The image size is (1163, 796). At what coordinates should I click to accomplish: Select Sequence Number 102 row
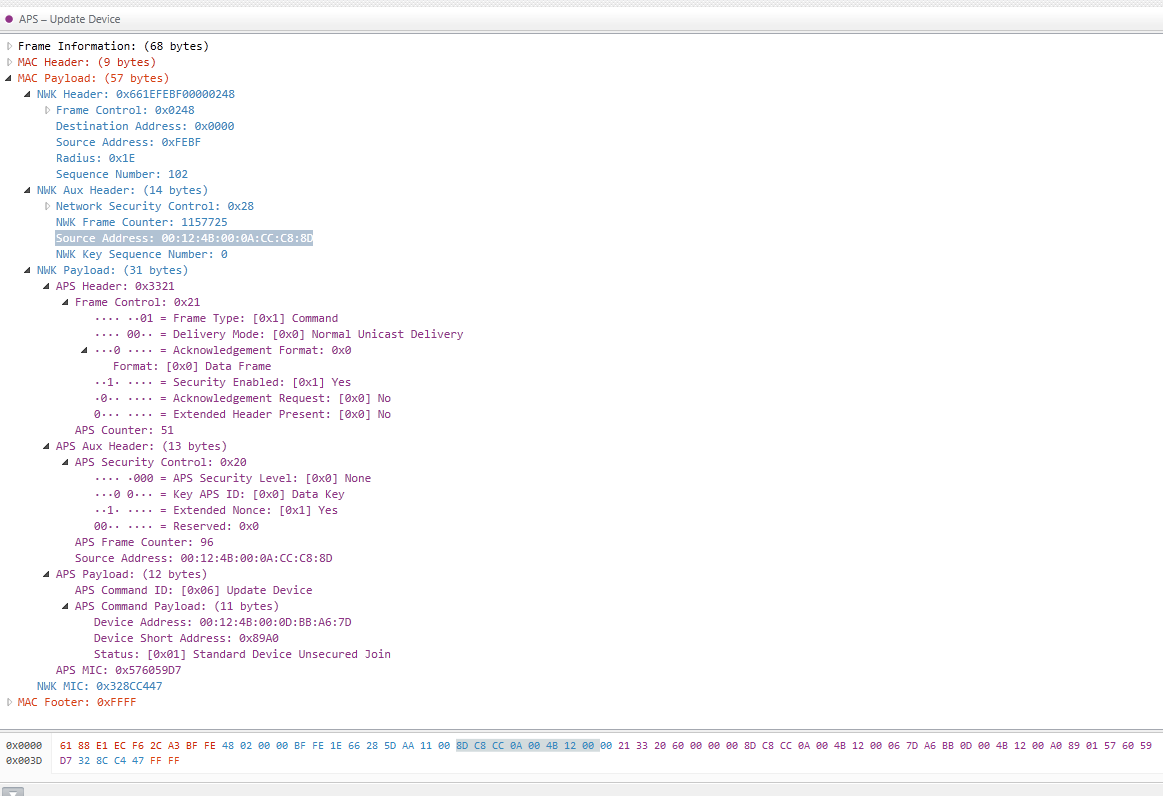tap(122, 174)
